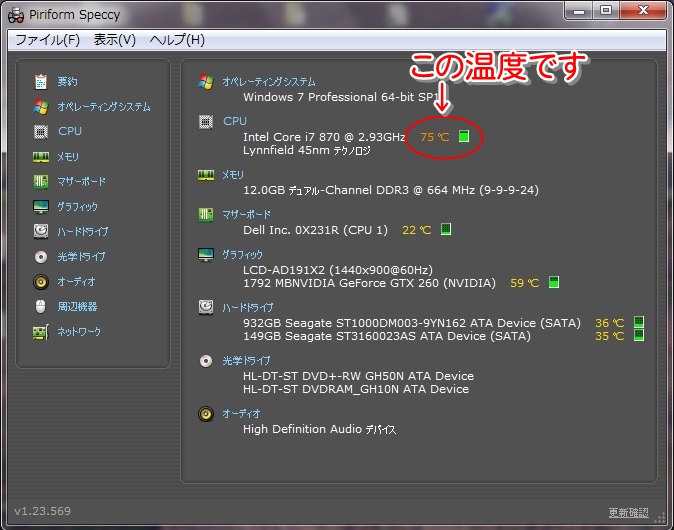The width and height of the screenshot is (674, 530).
Task: Click green indicator beside motherboard 22 °C
Action: pyautogui.click(x=446, y=229)
